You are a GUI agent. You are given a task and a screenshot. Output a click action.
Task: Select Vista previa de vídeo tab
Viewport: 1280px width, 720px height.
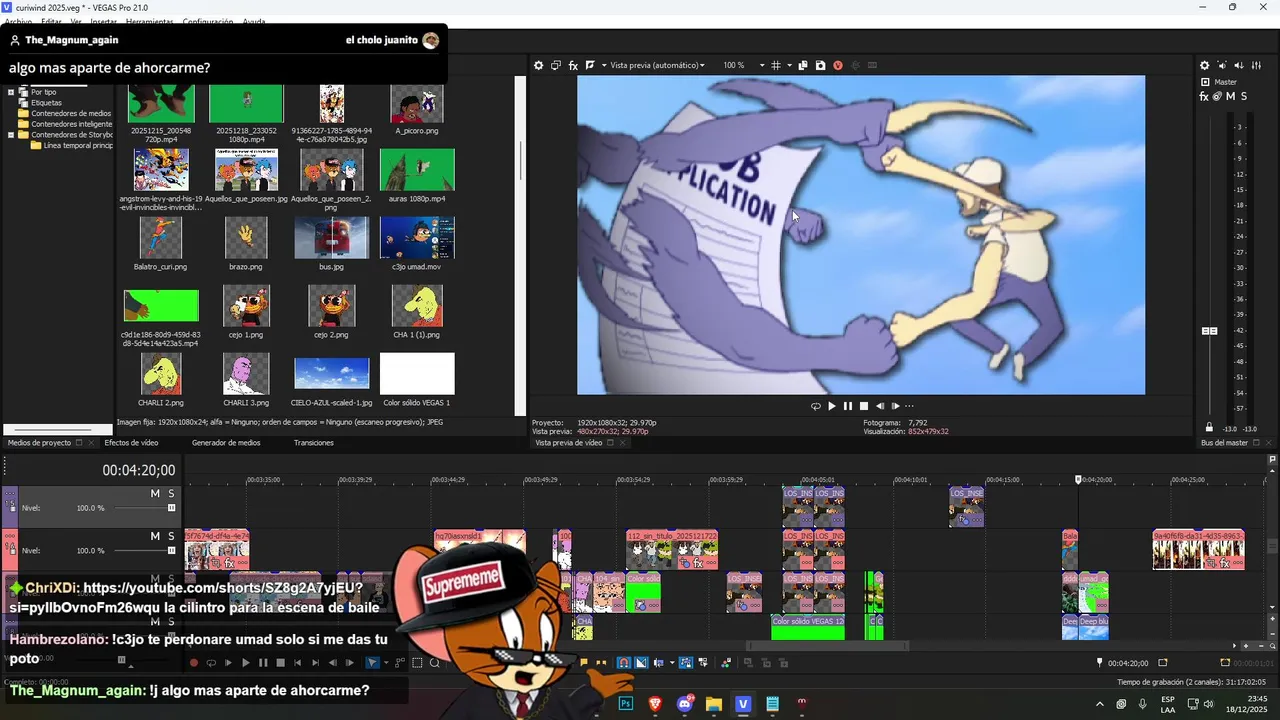pos(568,442)
